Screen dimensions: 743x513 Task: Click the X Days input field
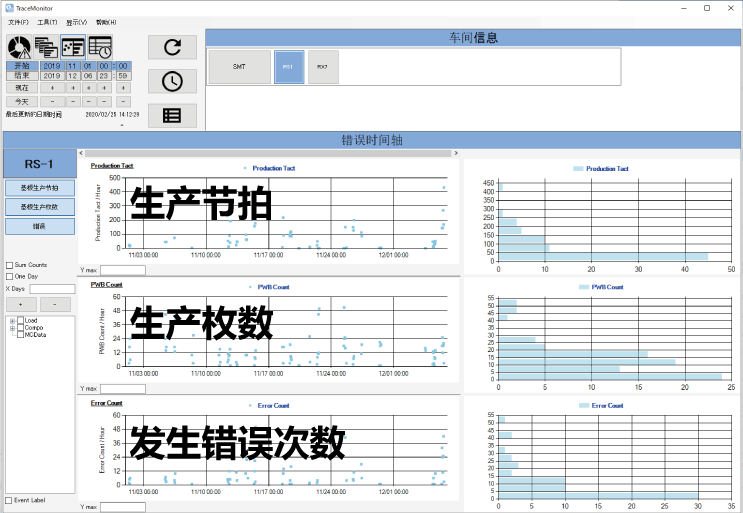tap(52, 288)
